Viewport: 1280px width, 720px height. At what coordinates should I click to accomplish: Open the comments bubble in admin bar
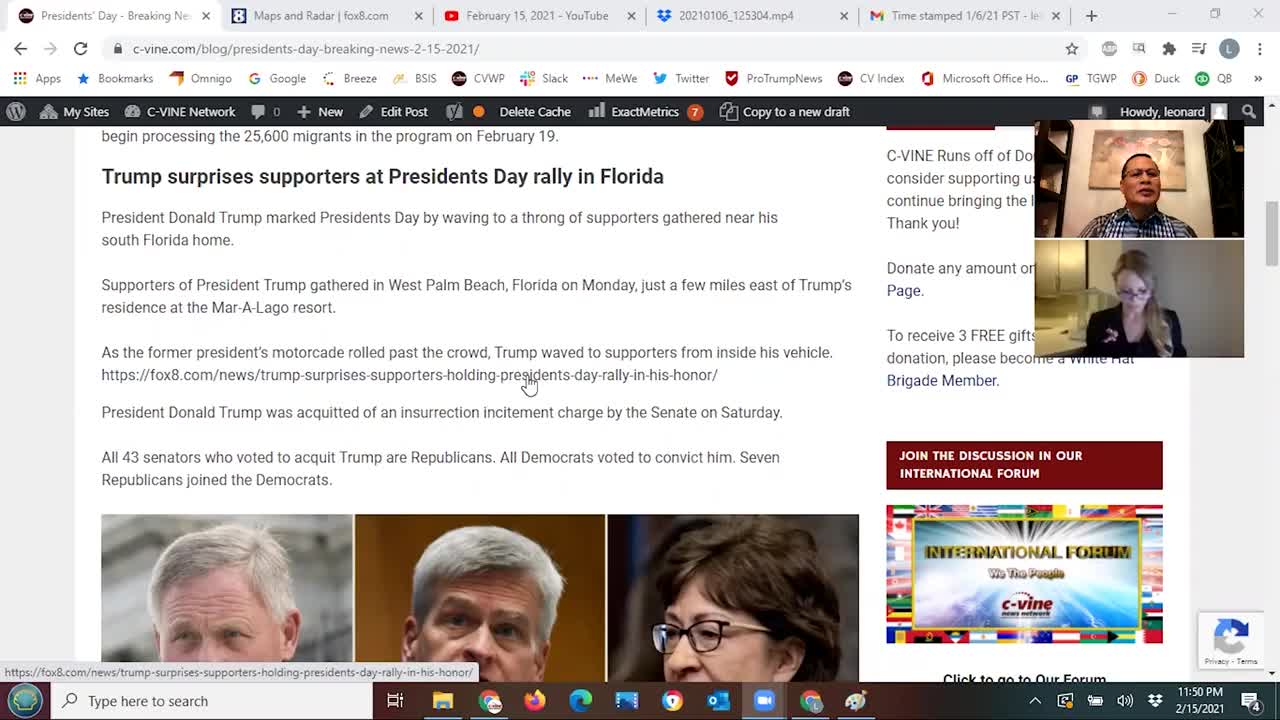[265, 111]
